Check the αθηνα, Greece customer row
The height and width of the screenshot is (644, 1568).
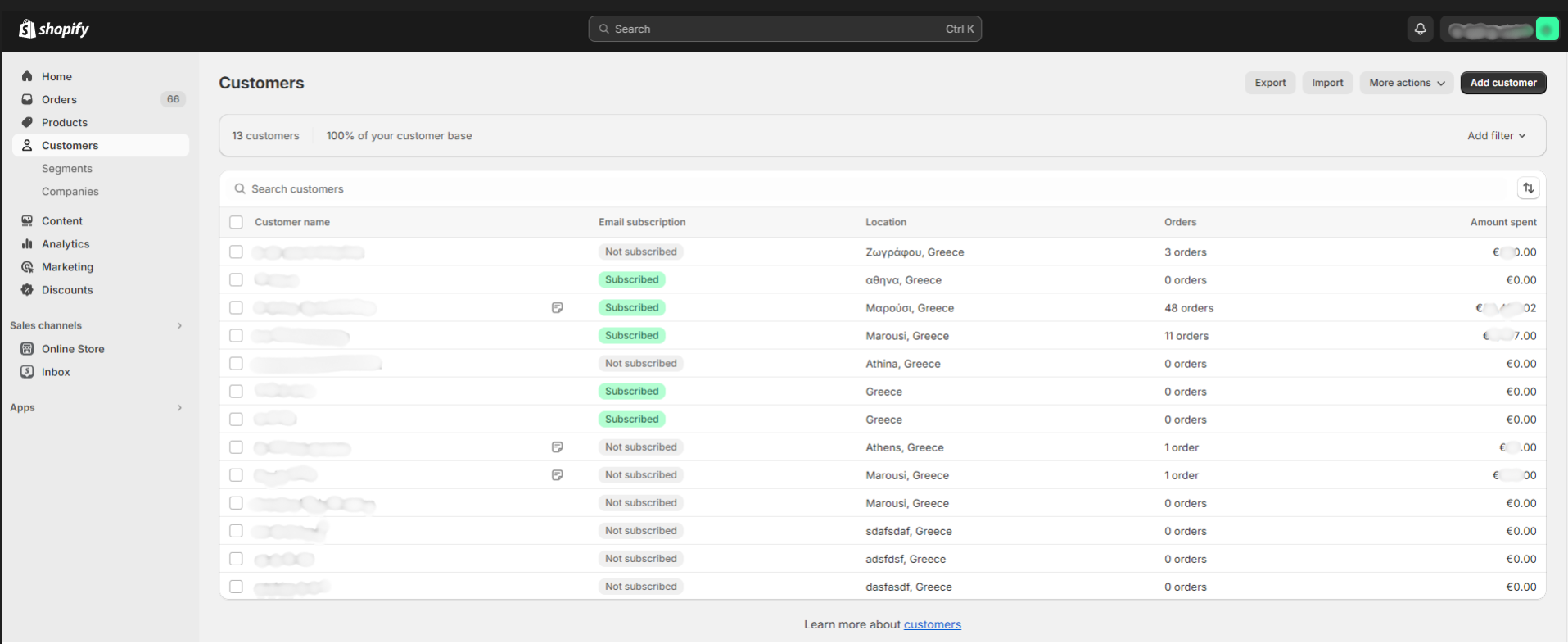[236, 279]
